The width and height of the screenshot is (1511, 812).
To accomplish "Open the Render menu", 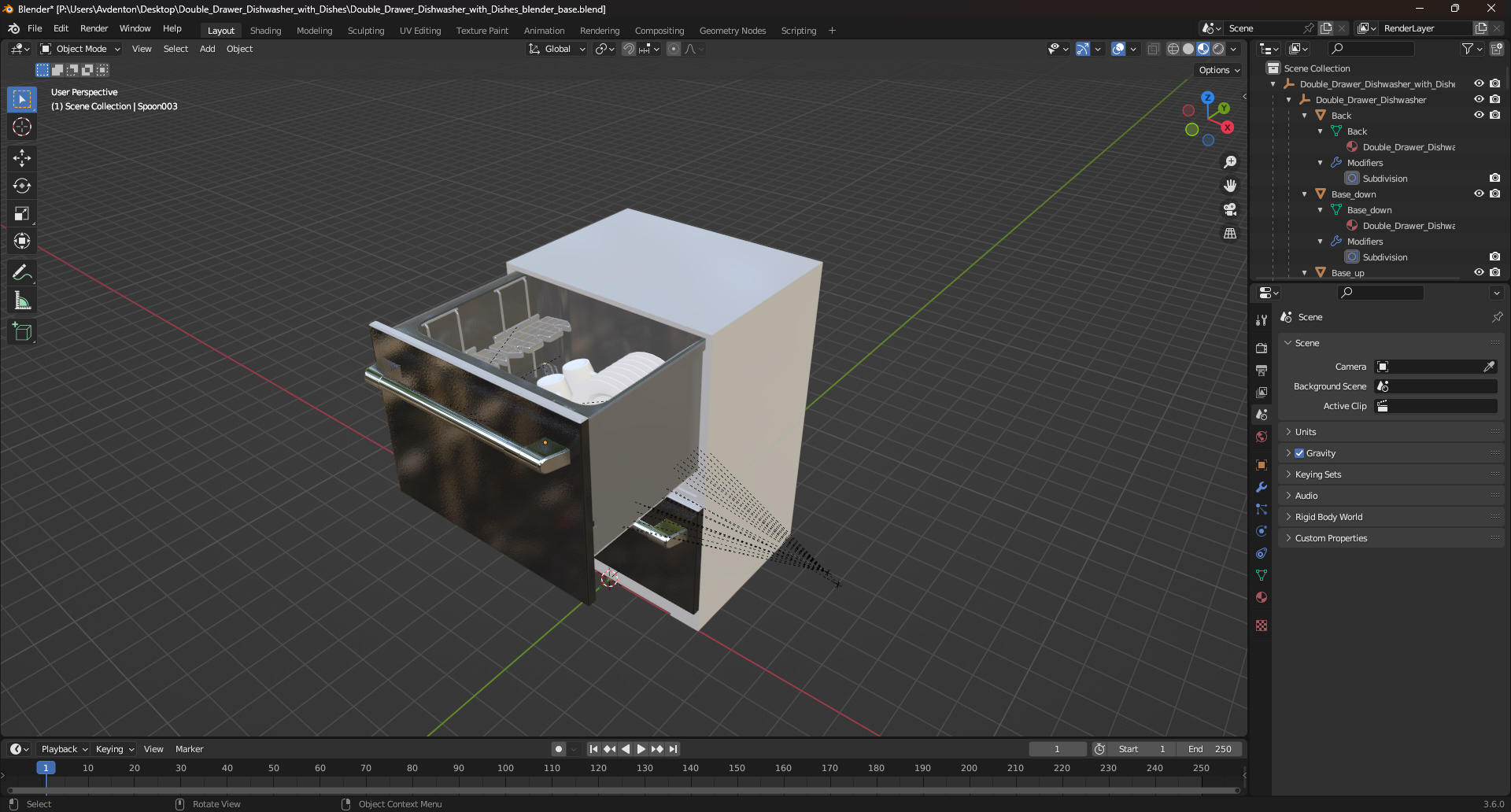I will pos(94,28).
